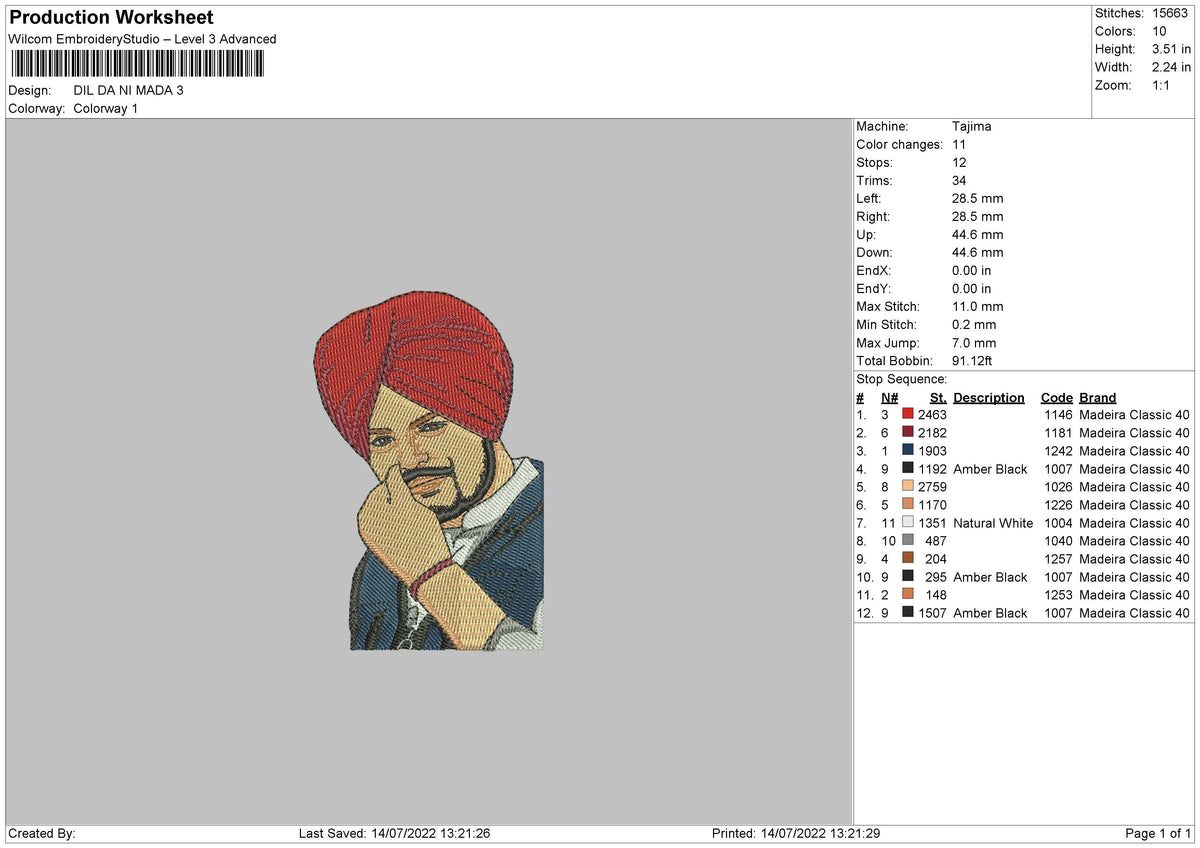The image size is (1200, 848).
Task: Click the Amber Black swatch in stop 12
Action: tap(908, 613)
